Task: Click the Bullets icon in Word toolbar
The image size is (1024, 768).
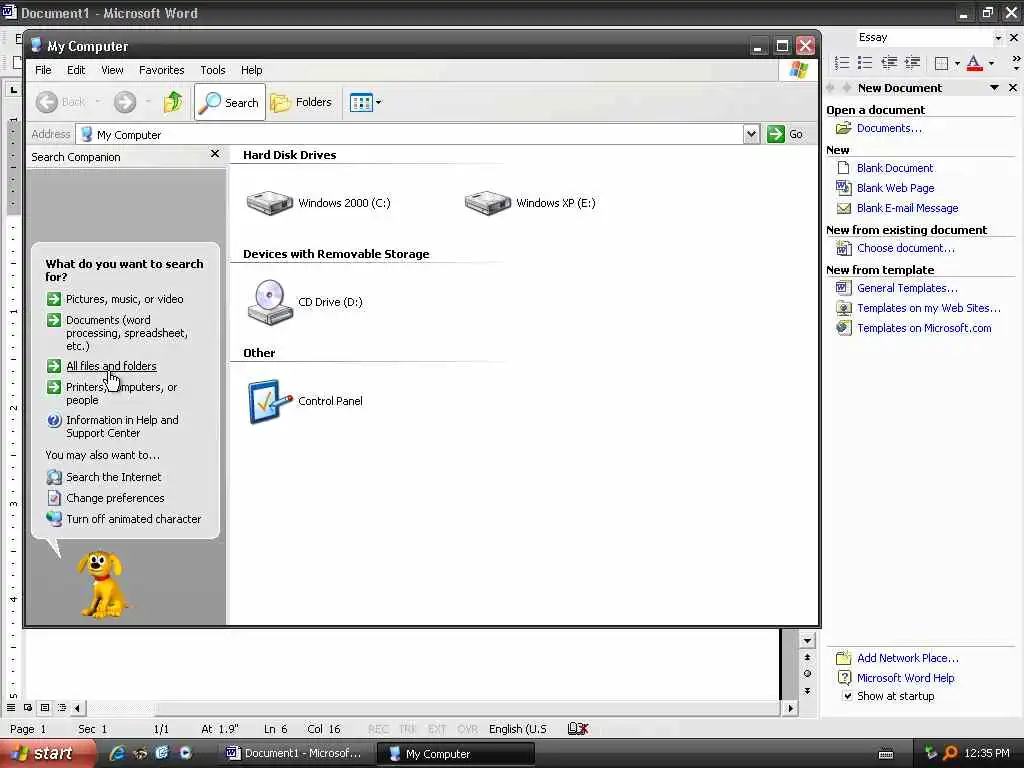Action: 865,63
